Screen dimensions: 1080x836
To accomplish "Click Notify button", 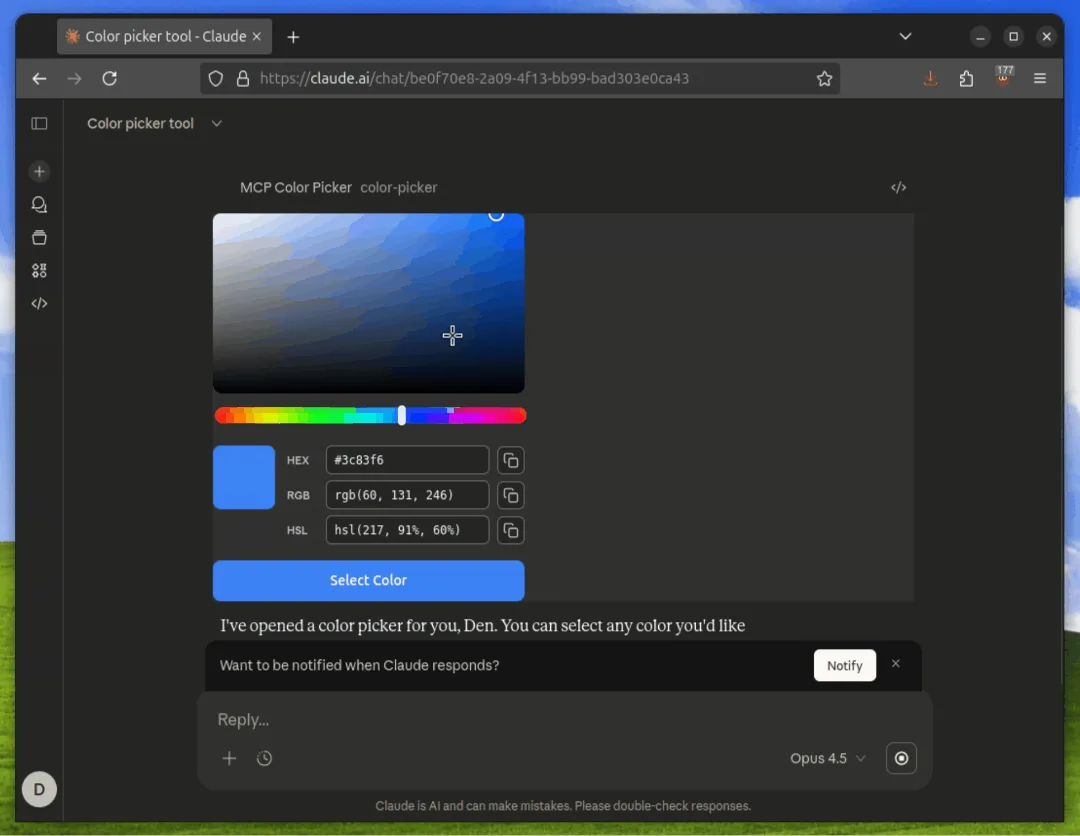I will click(844, 665).
